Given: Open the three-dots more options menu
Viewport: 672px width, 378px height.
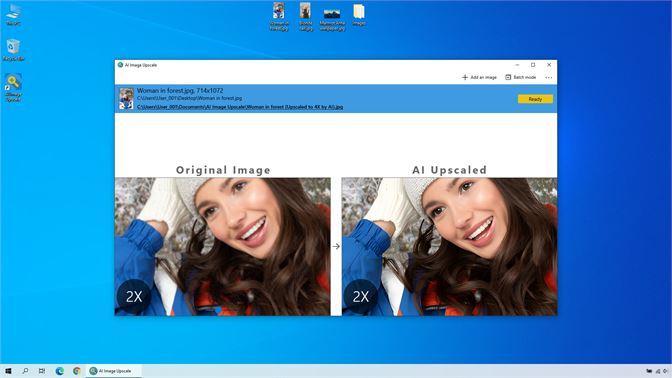Looking at the screenshot, I should (549, 78).
